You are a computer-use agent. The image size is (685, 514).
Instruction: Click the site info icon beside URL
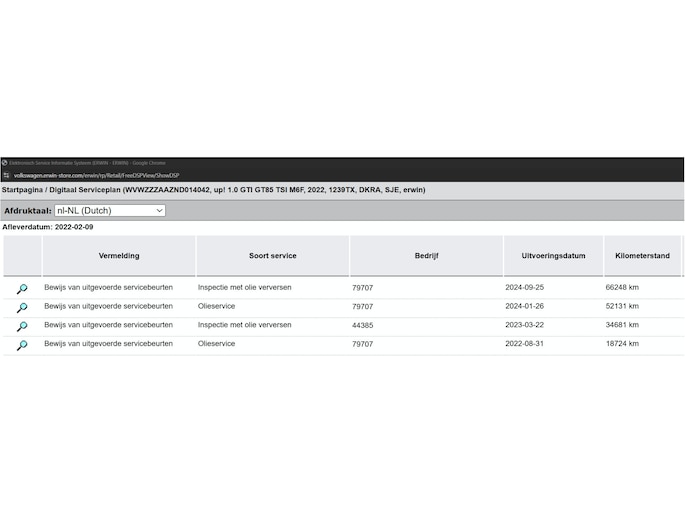coord(6,175)
